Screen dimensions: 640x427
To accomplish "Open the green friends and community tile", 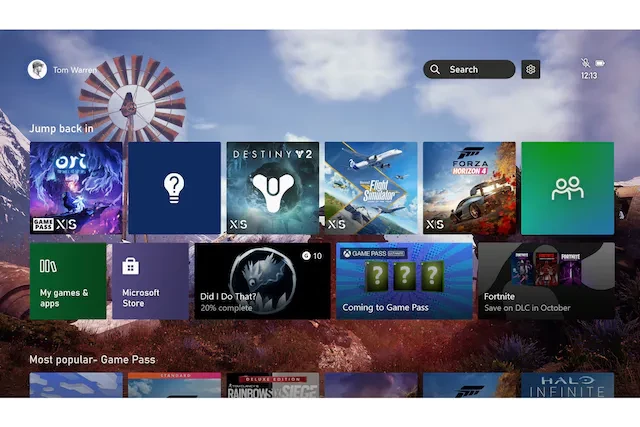I will pos(568,188).
